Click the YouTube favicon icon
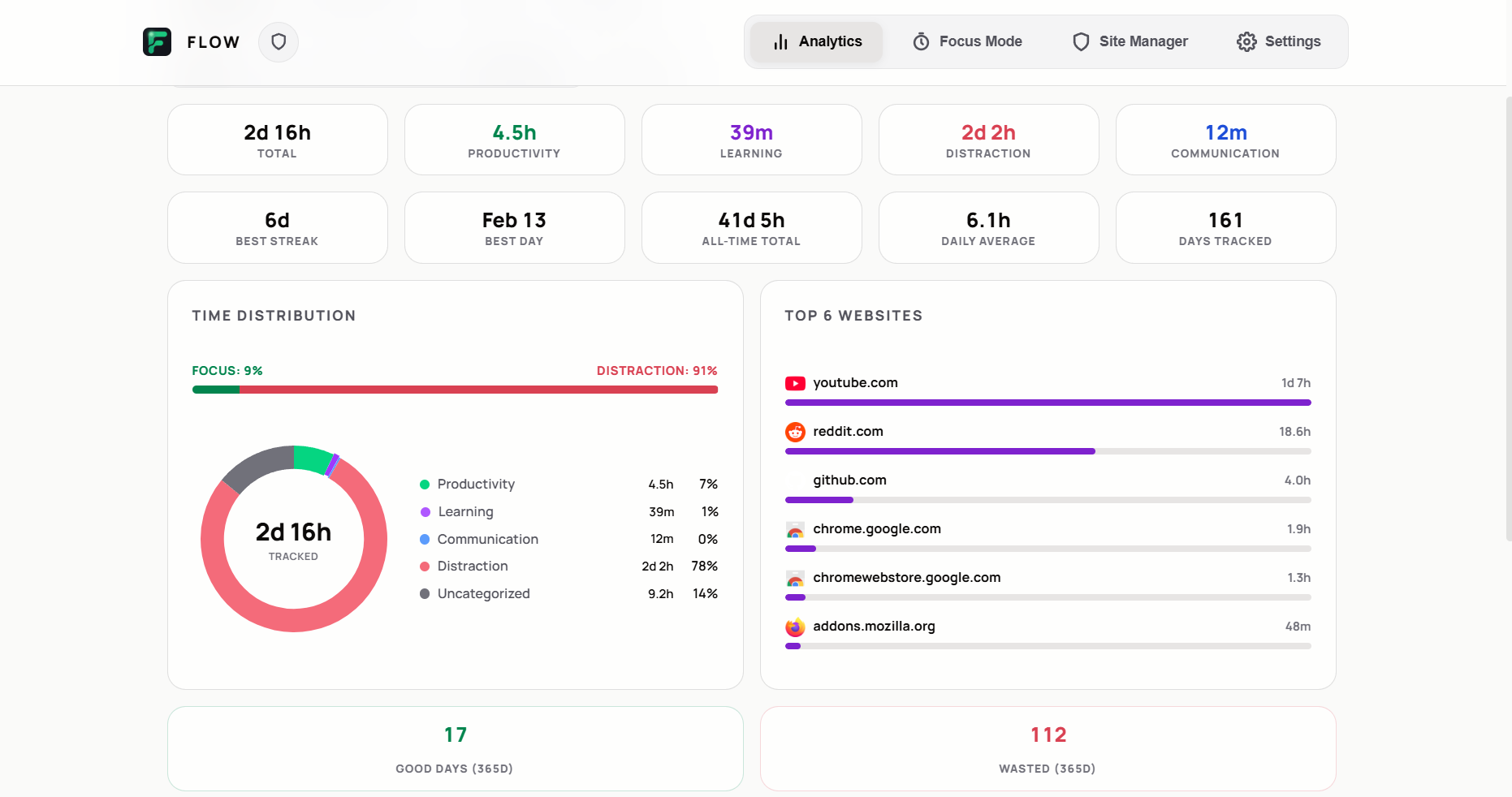The height and width of the screenshot is (797, 1512). coord(795,383)
